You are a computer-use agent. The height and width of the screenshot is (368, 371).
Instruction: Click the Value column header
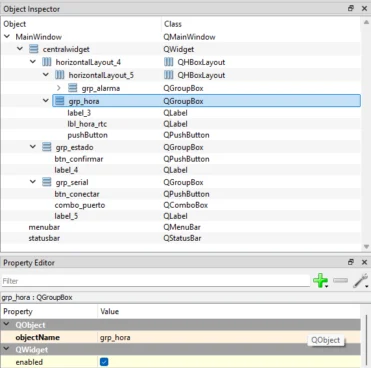[229, 312]
